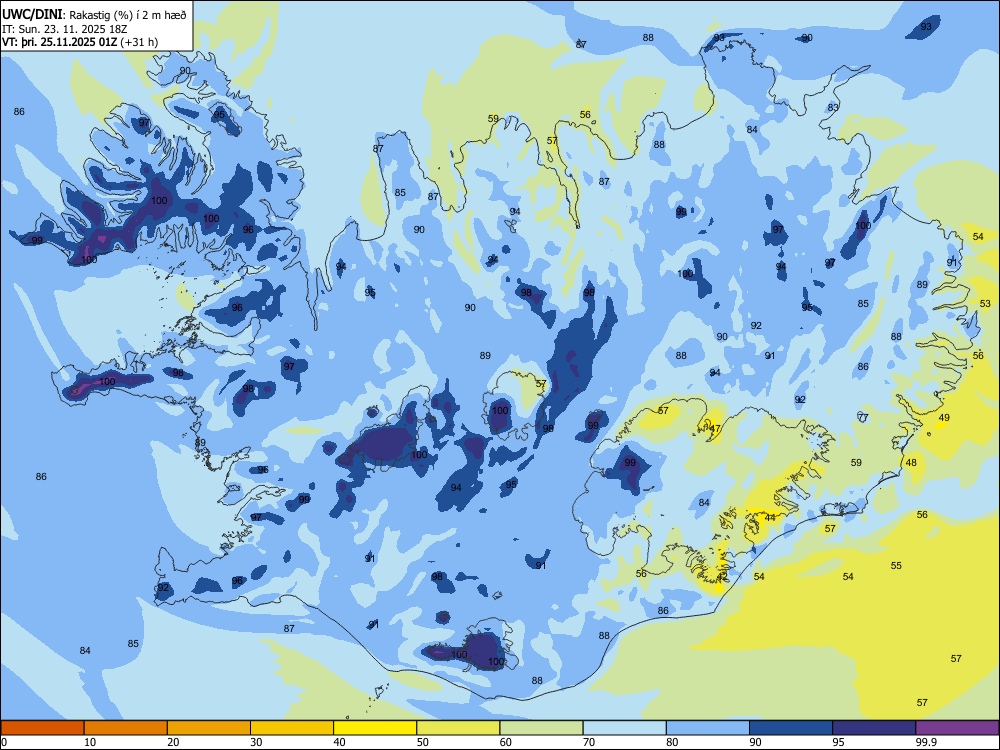Click the '95' legend scale label
Viewport: 1000px width, 750px height.
[838, 742]
